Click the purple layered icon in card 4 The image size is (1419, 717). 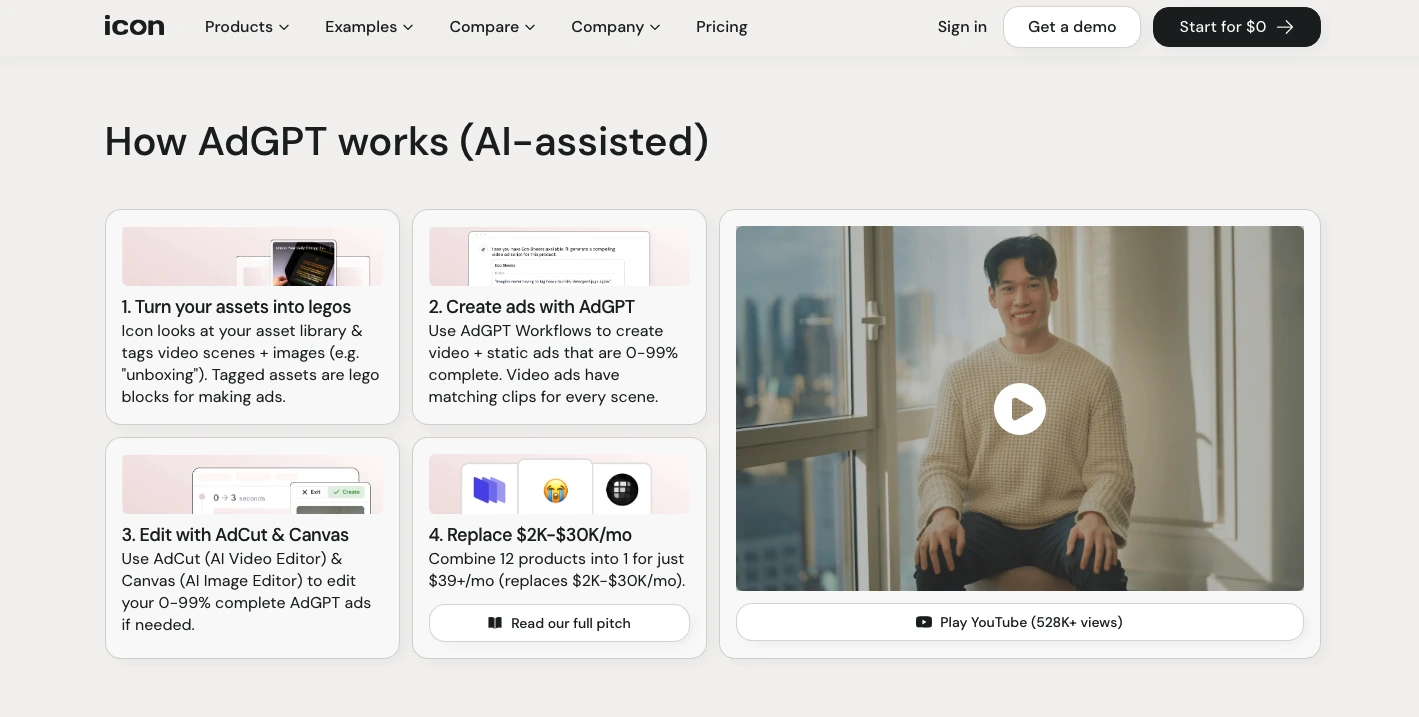pos(489,490)
